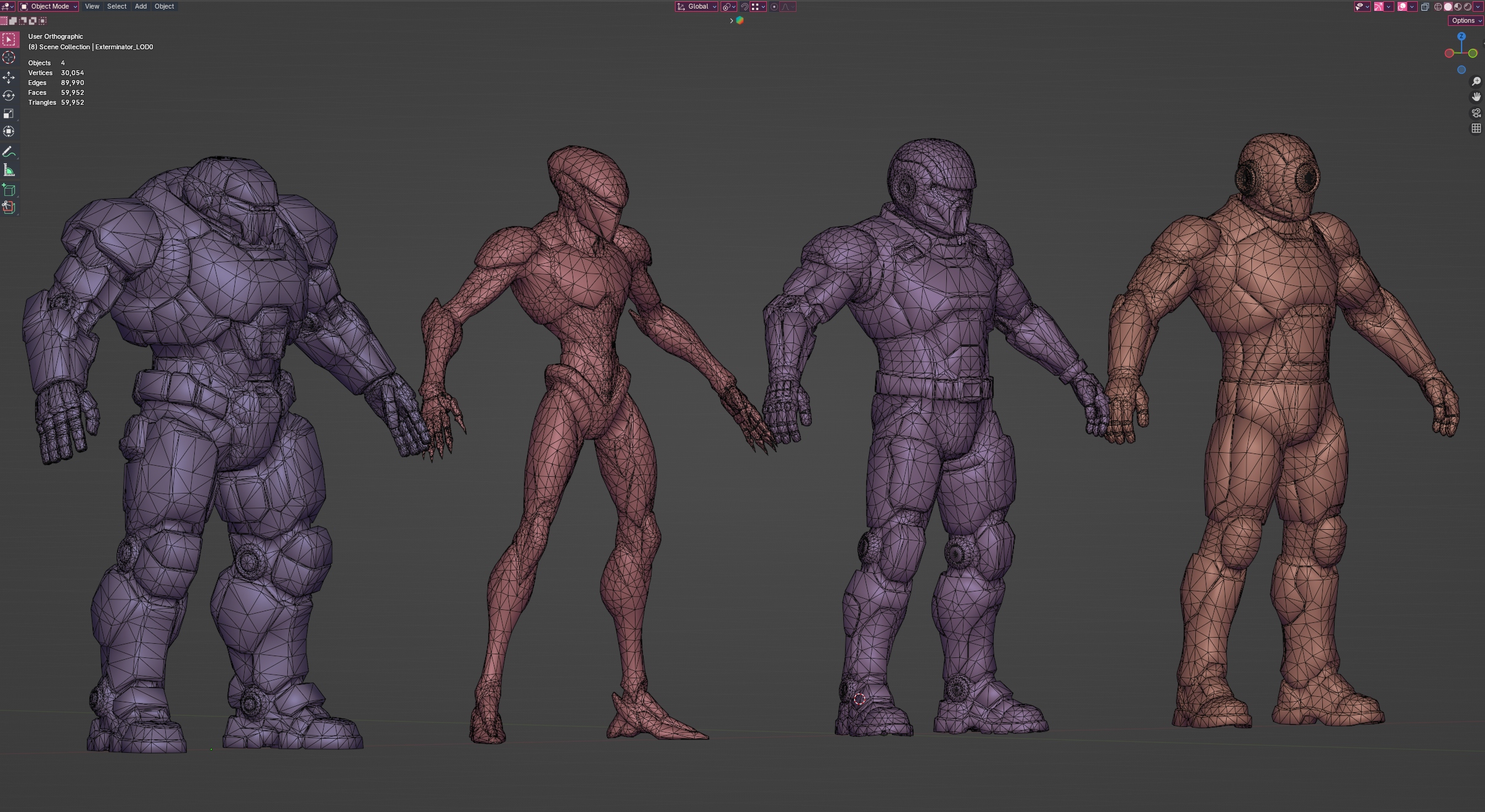1485x812 pixels.
Task: Click the blue Z axis gizmo
Action: [x=1461, y=37]
